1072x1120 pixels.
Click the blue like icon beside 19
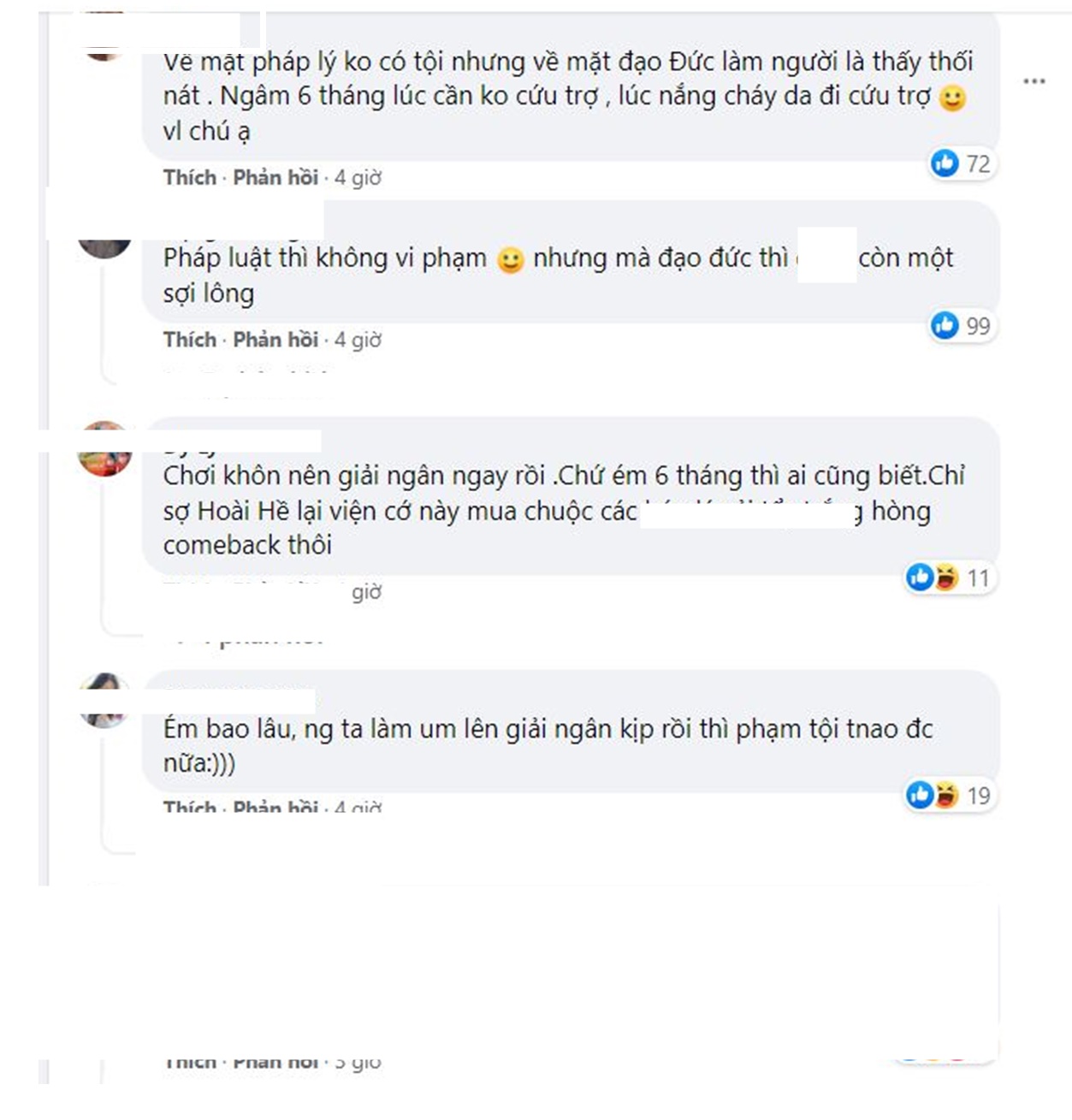point(920,795)
